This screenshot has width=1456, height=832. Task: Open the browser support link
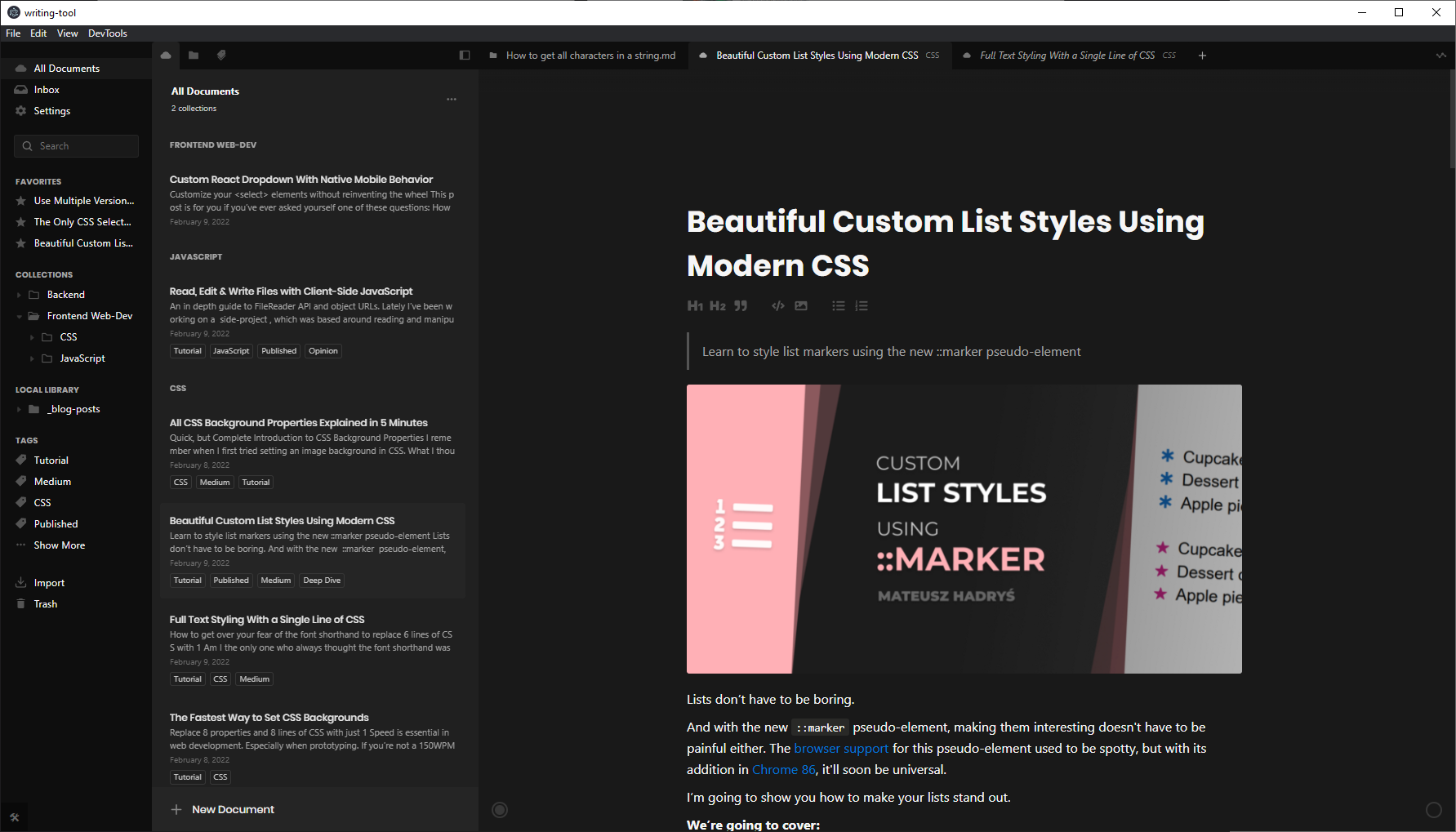841,749
